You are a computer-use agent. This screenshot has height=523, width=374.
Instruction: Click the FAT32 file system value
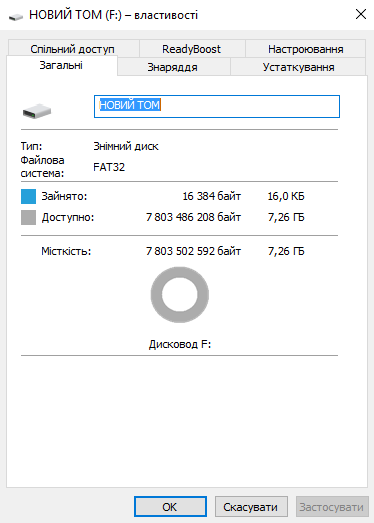click(109, 167)
